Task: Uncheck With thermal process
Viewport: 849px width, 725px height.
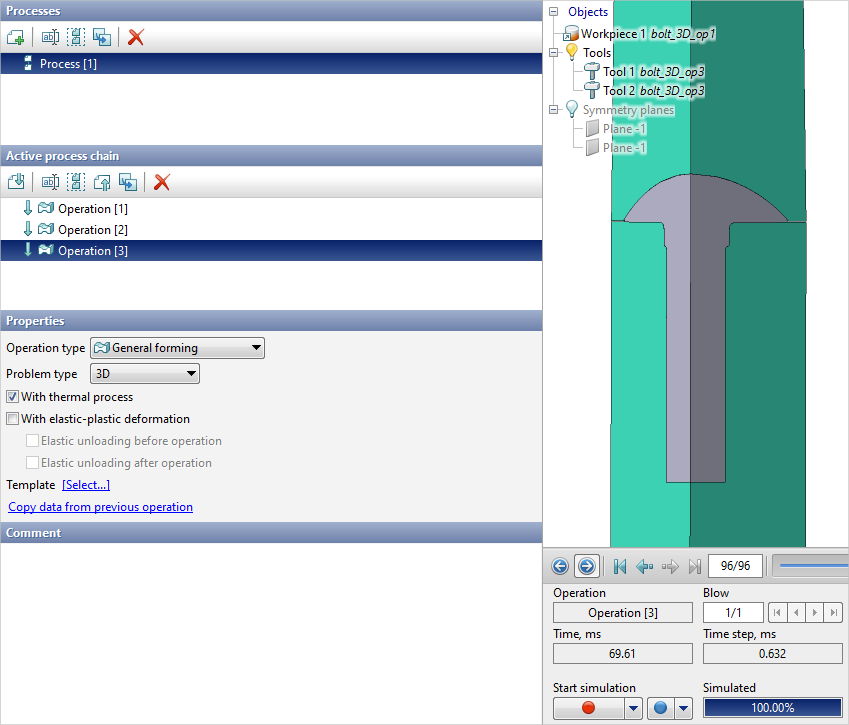Action: point(13,397)
